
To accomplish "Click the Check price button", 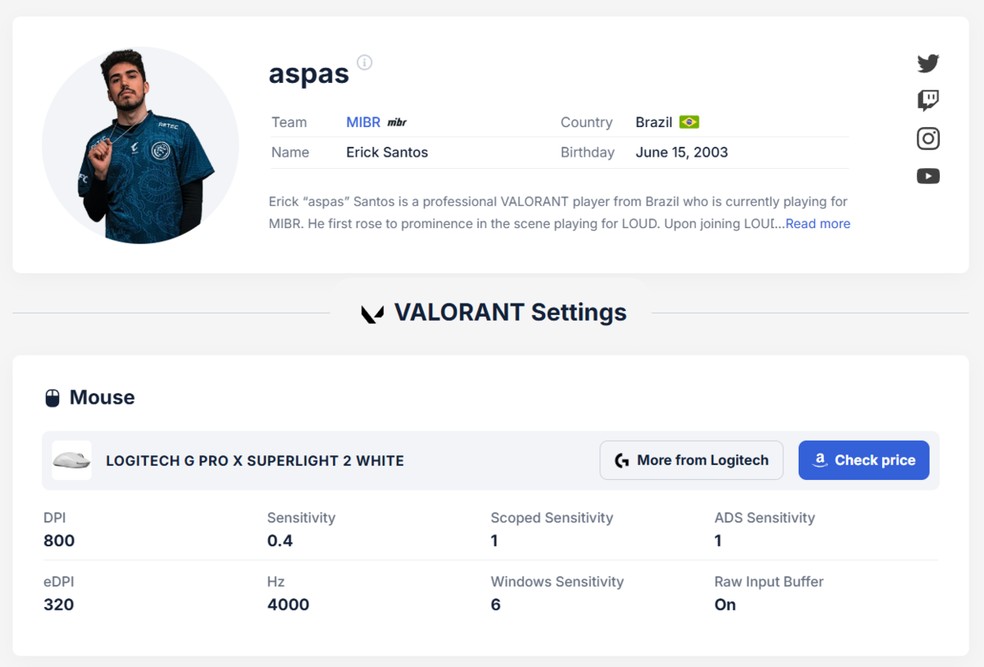I will tap(863, 460).
